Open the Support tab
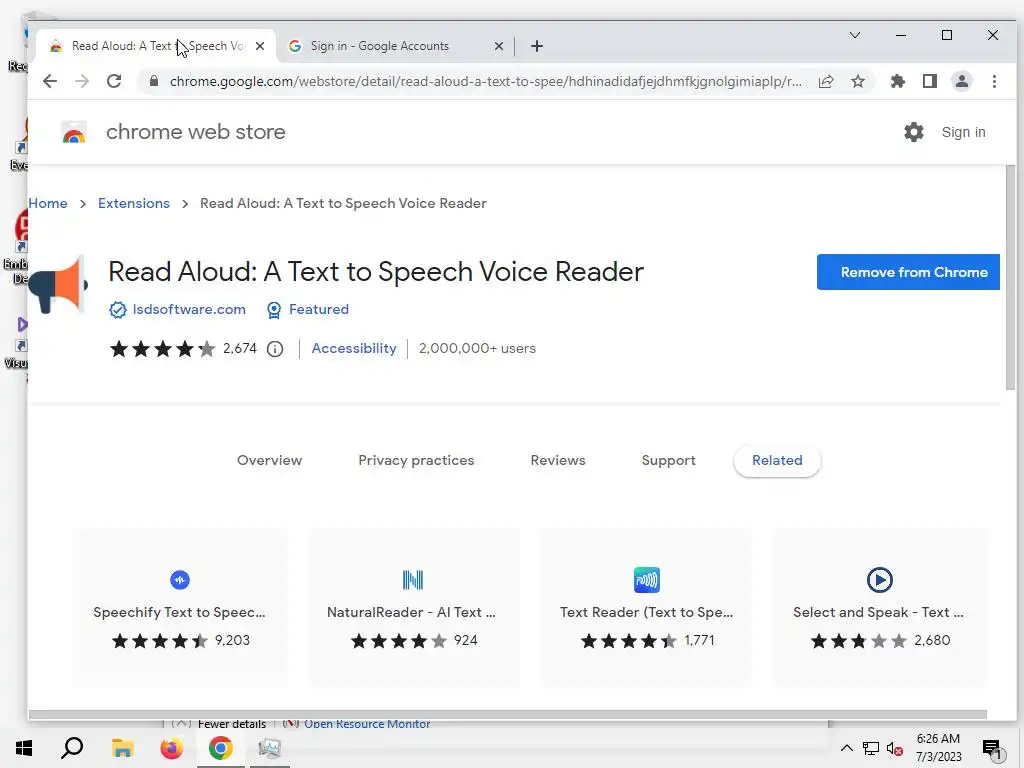The height and width of the screenshot is (768, 1024). (x=668, y=460)
